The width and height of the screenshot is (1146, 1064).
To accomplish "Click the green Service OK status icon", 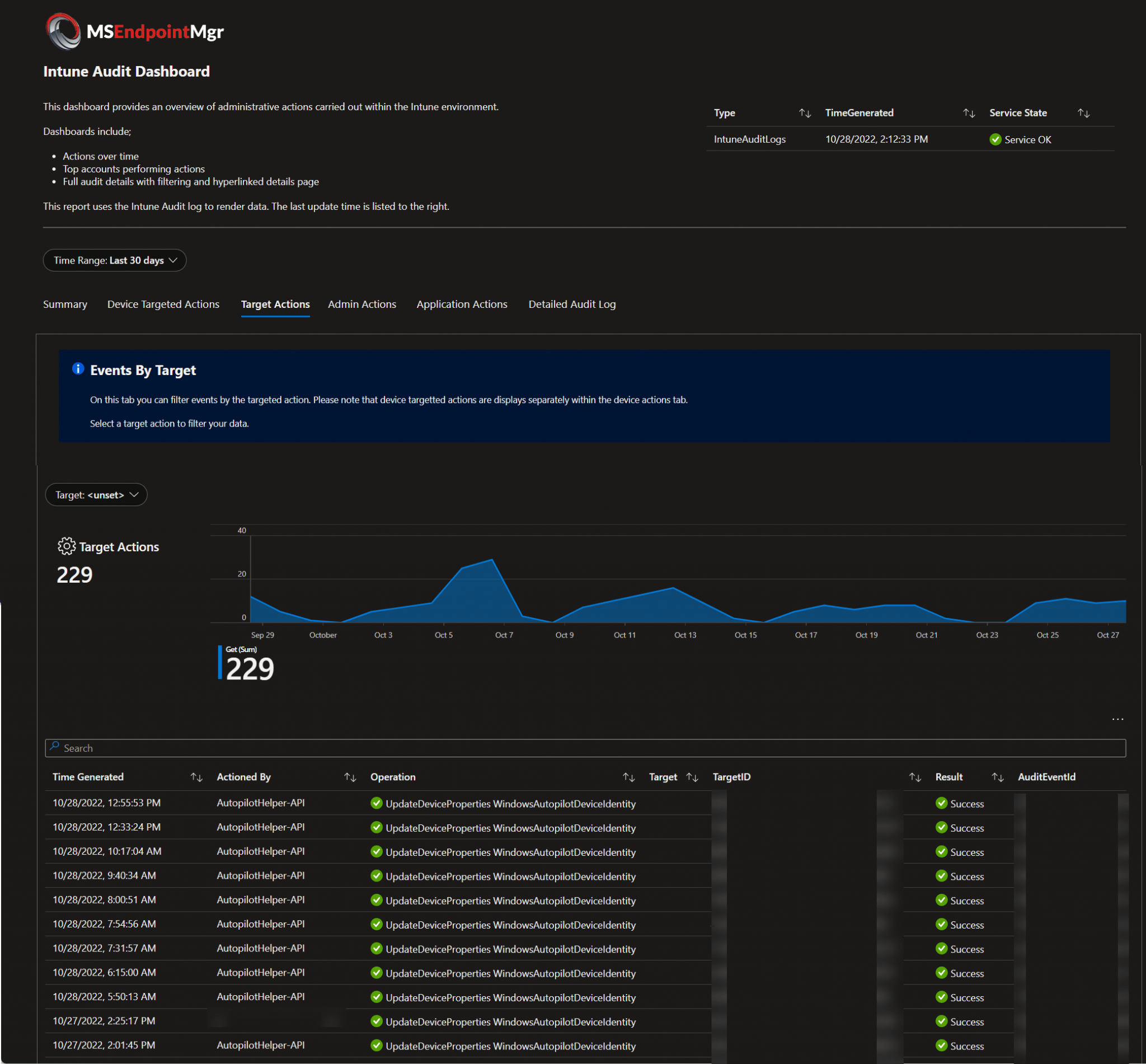I will coord(995,139).
